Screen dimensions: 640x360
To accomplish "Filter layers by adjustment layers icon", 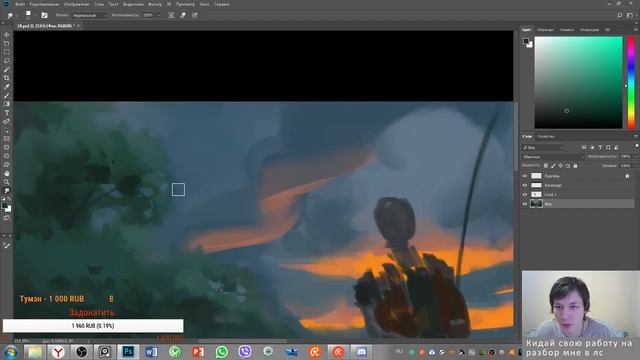I will (x=592, y=147).
